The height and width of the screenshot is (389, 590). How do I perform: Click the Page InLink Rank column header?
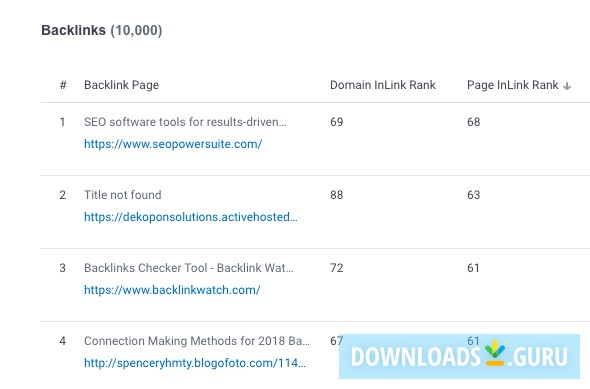(x=512, y=85)
